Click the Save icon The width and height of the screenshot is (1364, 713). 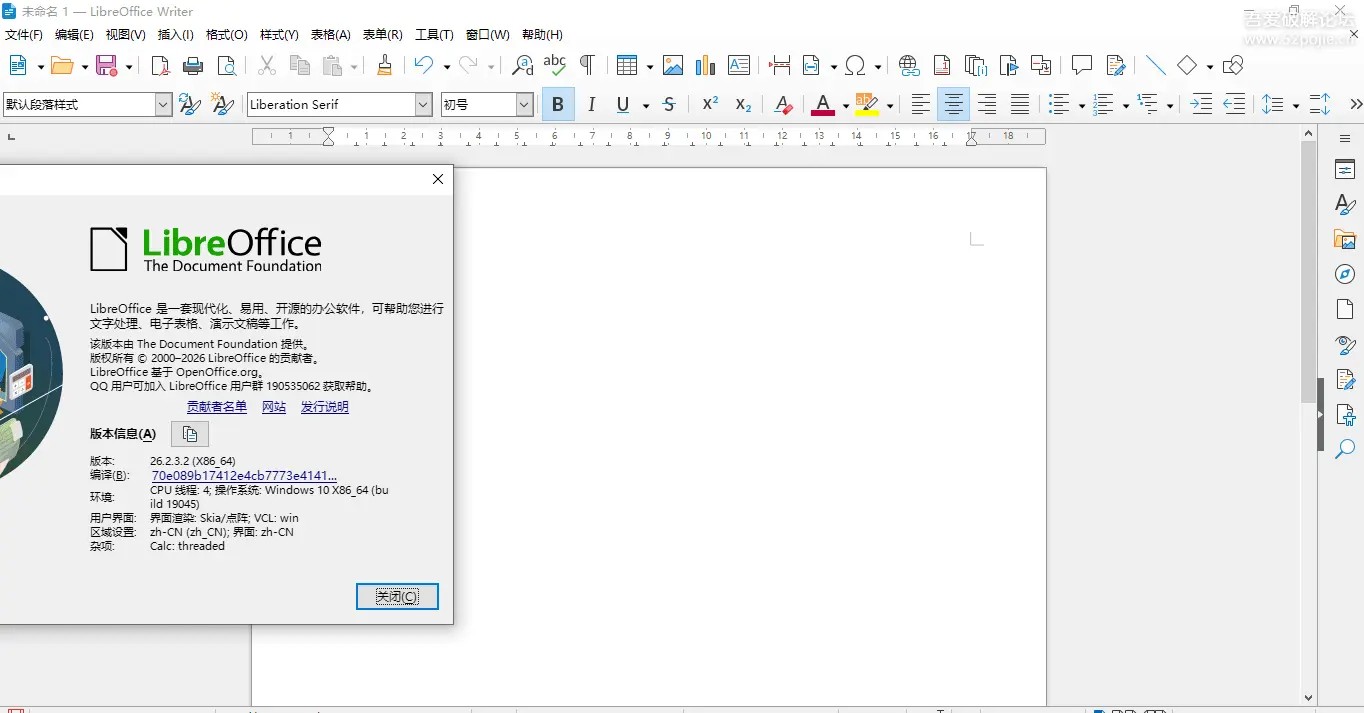pos(106,66)
